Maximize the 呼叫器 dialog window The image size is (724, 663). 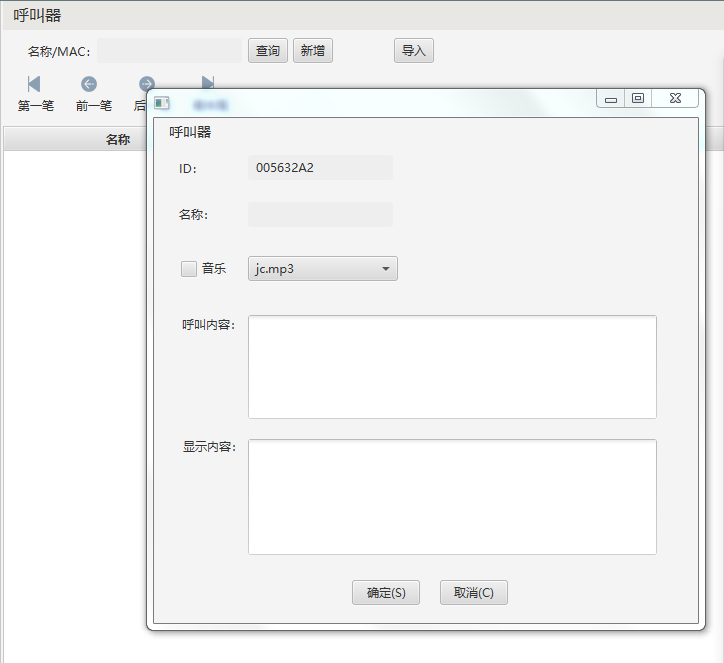638,99
